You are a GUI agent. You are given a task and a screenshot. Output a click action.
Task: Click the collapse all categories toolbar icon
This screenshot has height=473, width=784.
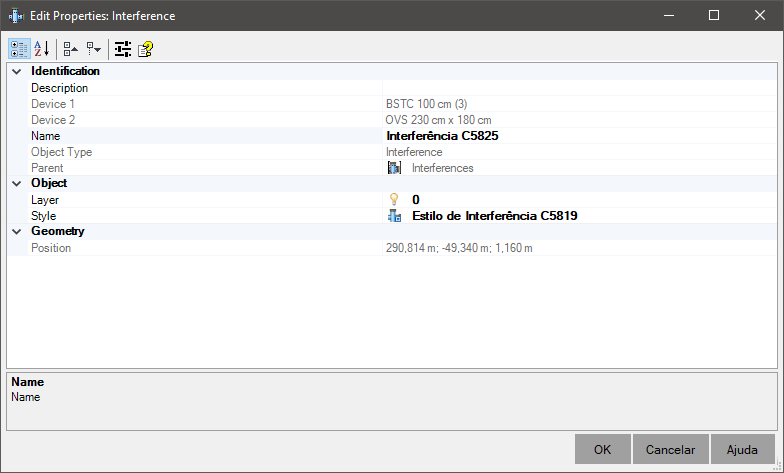[x=70, y=49]
